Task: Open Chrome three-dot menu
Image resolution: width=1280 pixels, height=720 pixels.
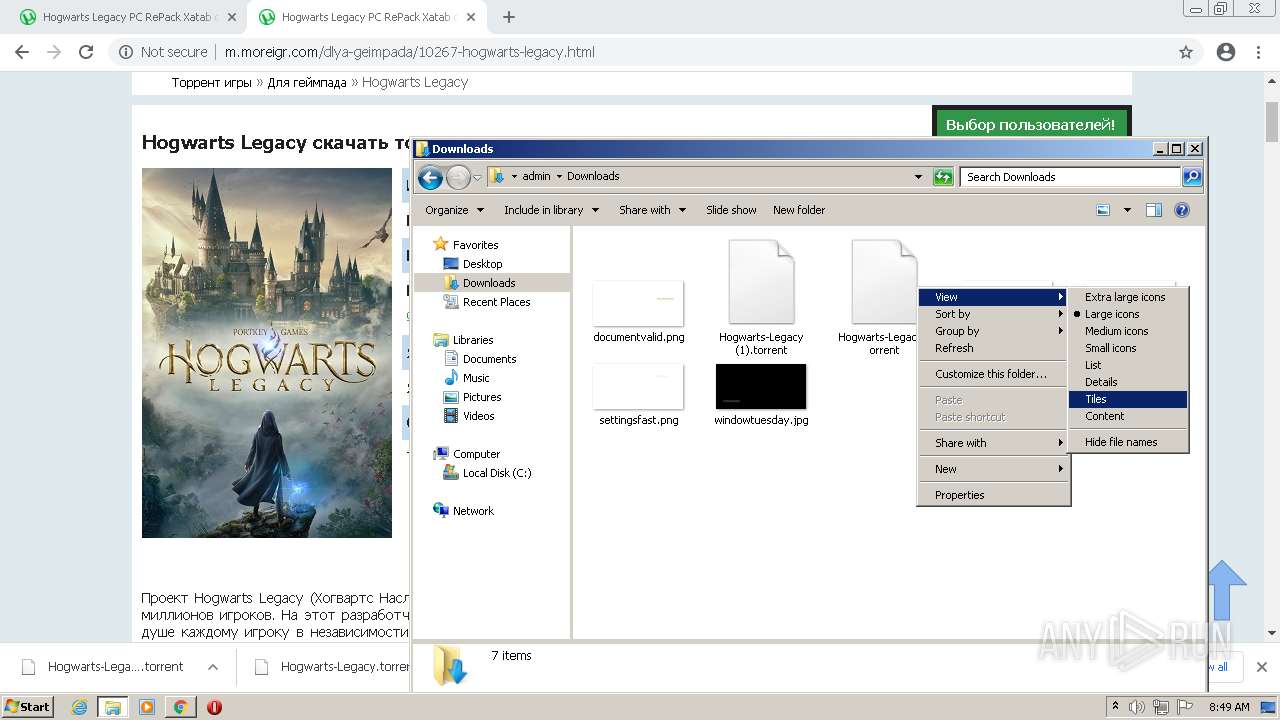Action: (1260, 52)
